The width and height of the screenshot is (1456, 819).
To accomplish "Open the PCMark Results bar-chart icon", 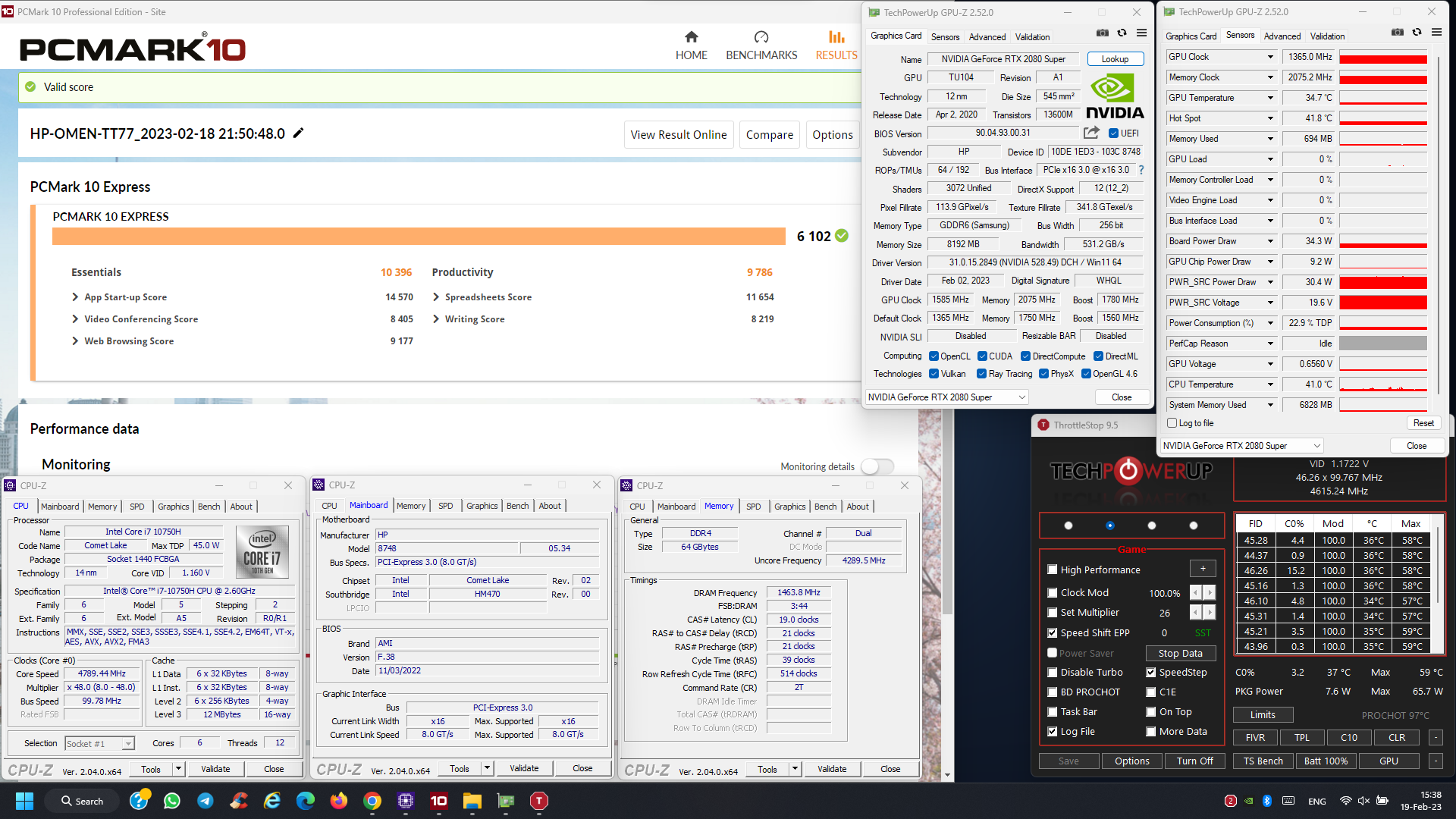I will pos(836,36).
